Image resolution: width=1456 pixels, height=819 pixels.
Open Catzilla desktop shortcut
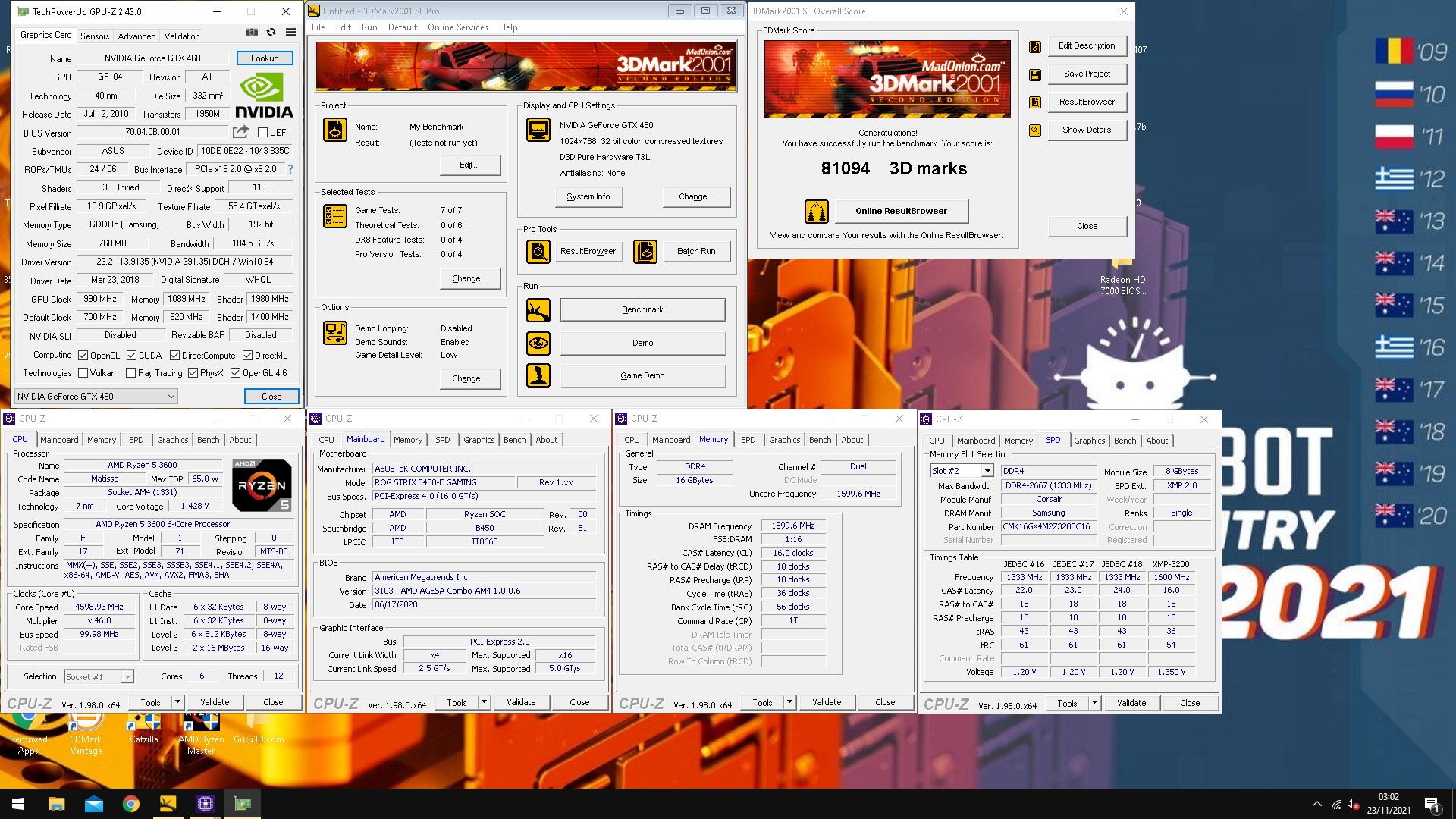[143, 730]
